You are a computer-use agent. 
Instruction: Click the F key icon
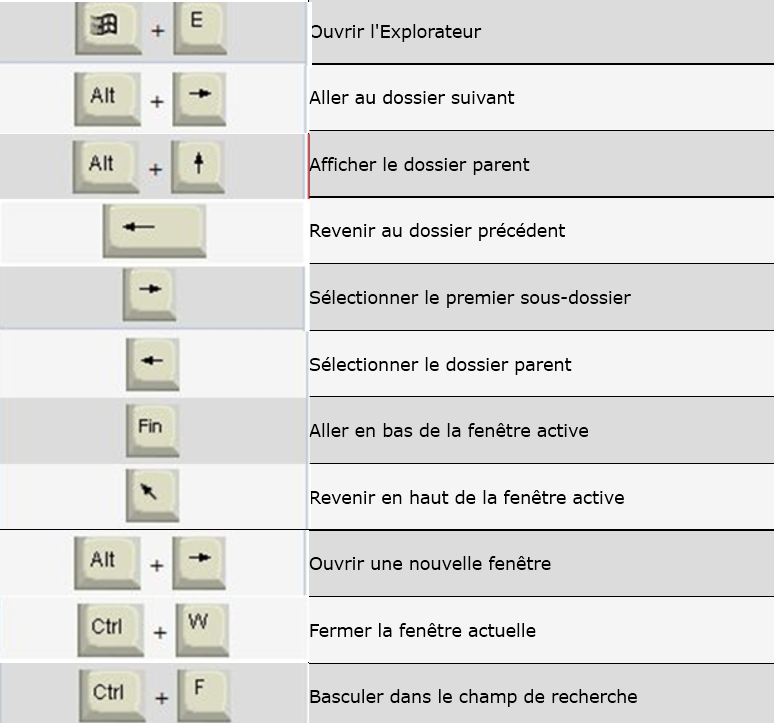204,696
